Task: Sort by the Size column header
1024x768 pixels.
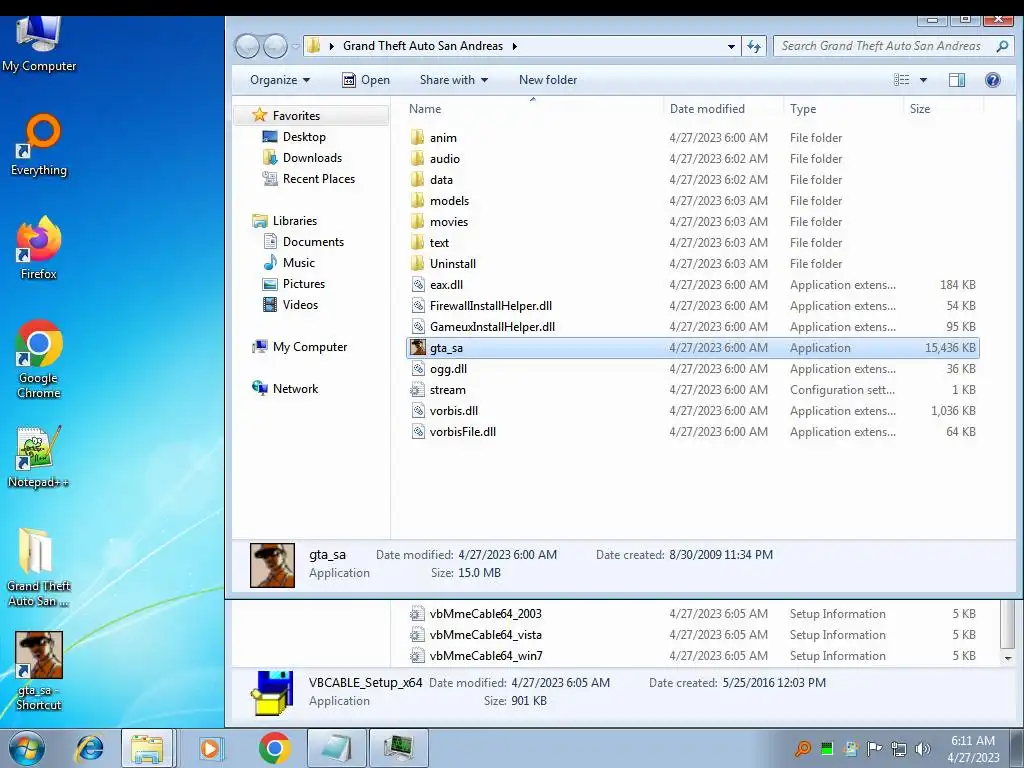Action: tap(943, 108)
